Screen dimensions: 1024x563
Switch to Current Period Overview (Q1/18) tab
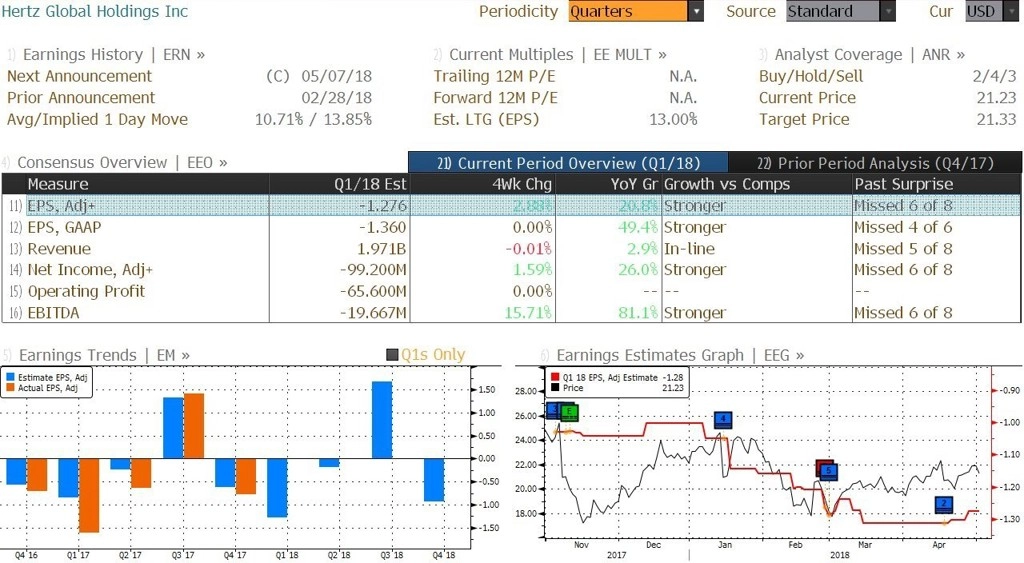point(568,163)
